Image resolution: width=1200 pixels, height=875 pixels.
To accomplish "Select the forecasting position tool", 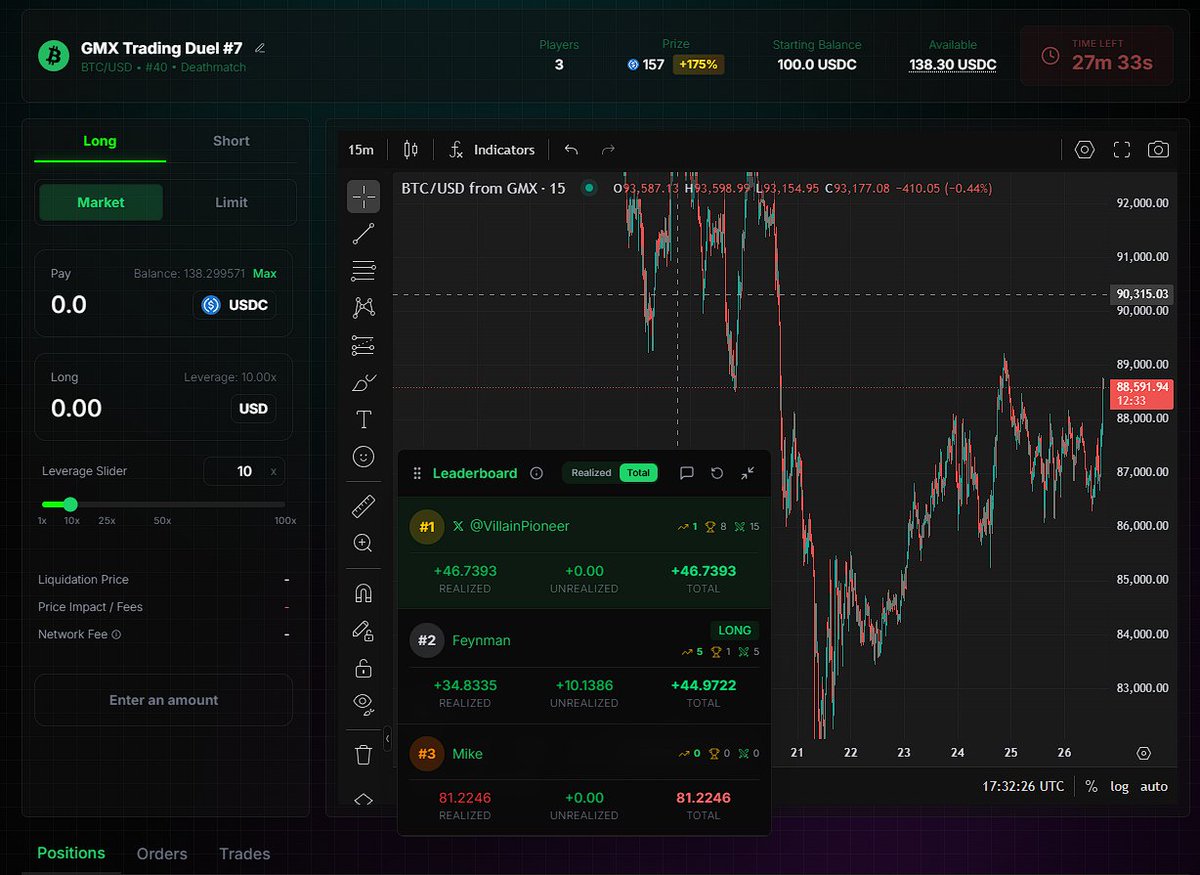I will point(364,346).
